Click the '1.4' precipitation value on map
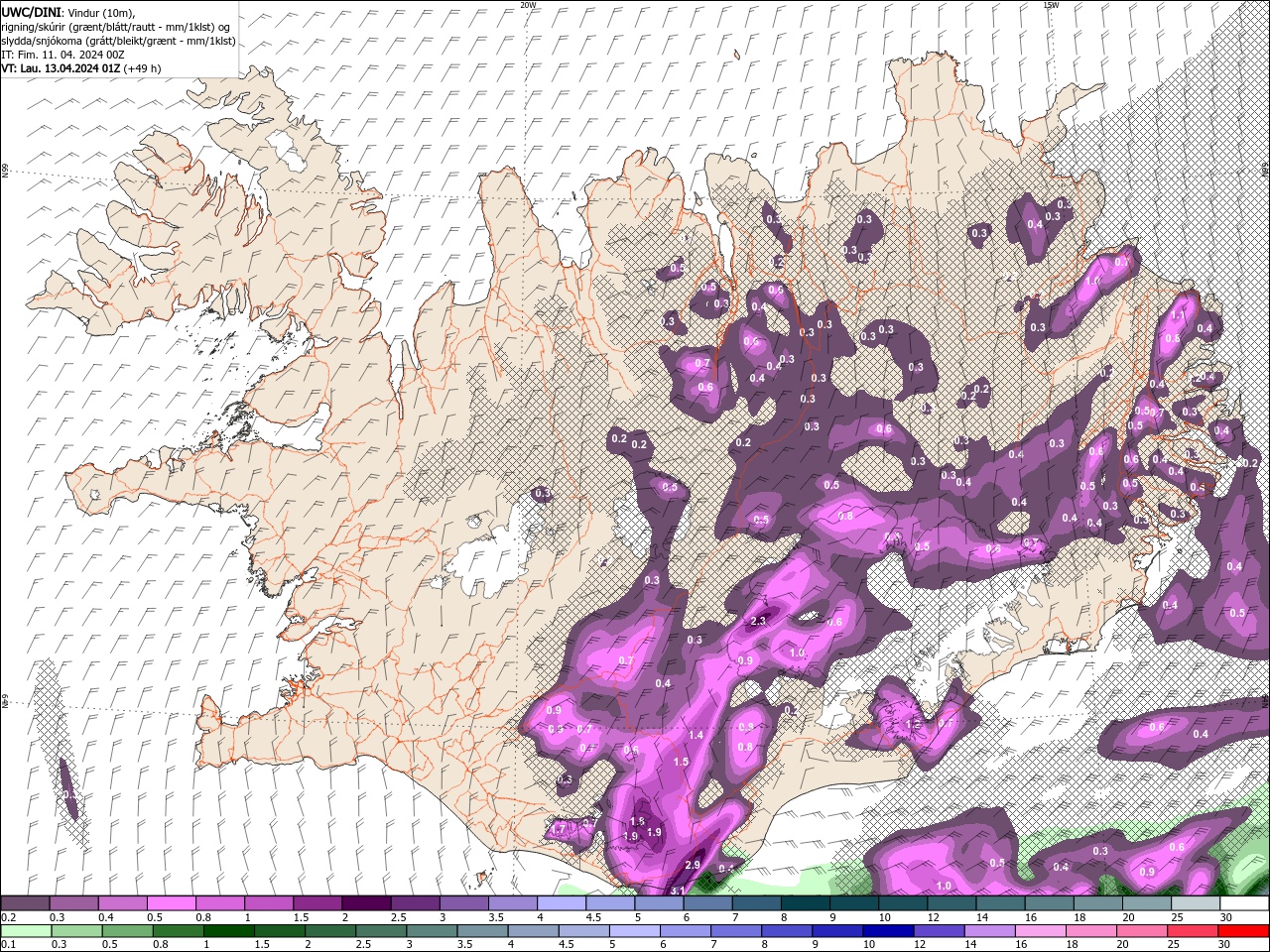This screenshot has height=952, width=1270. [x=696, y=735]
